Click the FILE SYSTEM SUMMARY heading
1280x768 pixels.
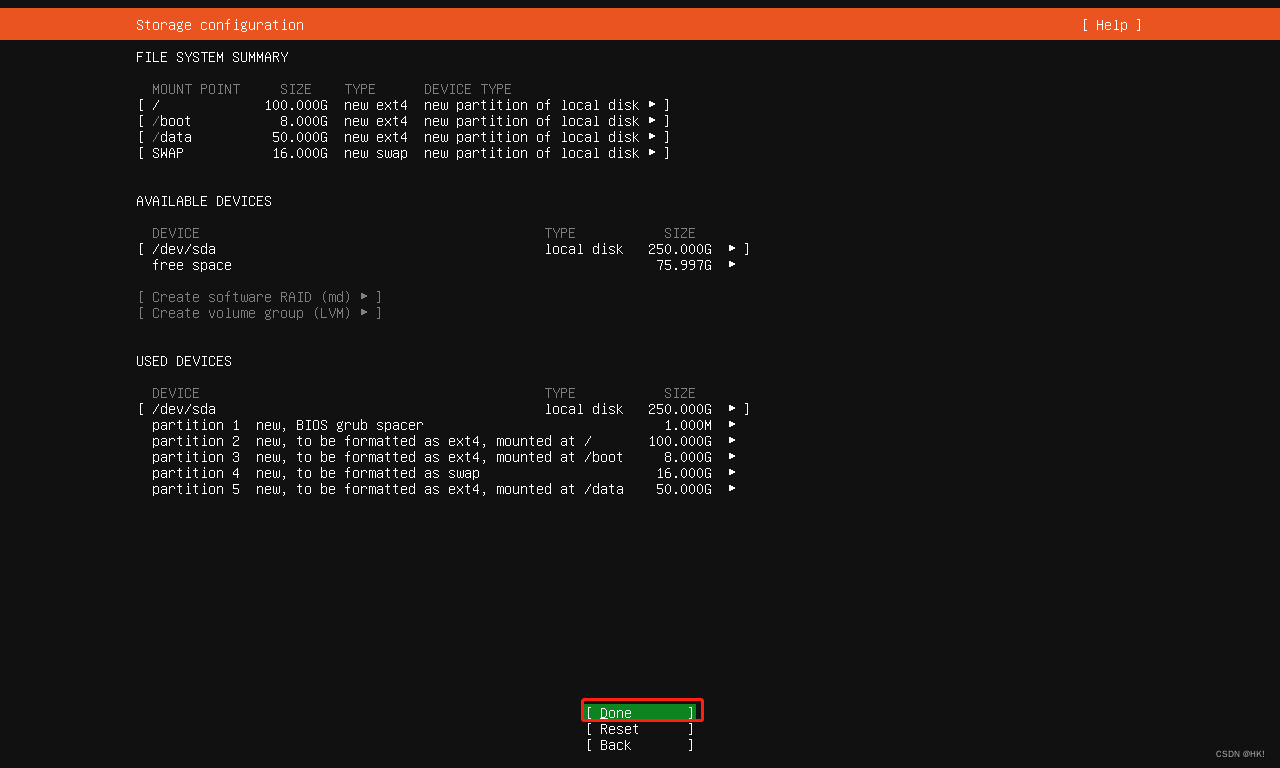pos(212,57)
